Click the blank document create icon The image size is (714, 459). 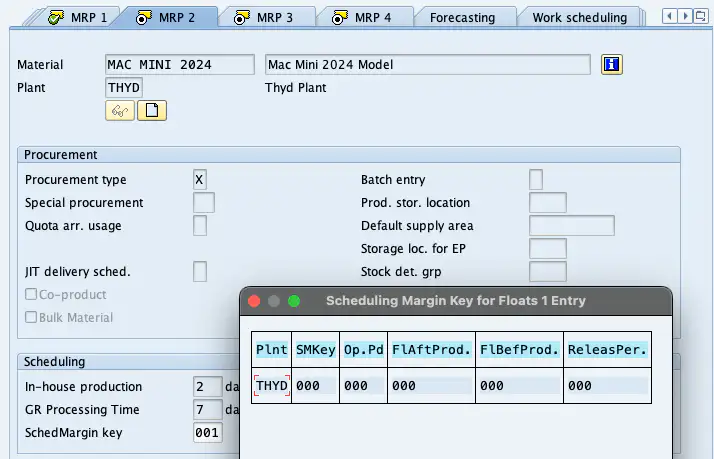coord(152,111)
